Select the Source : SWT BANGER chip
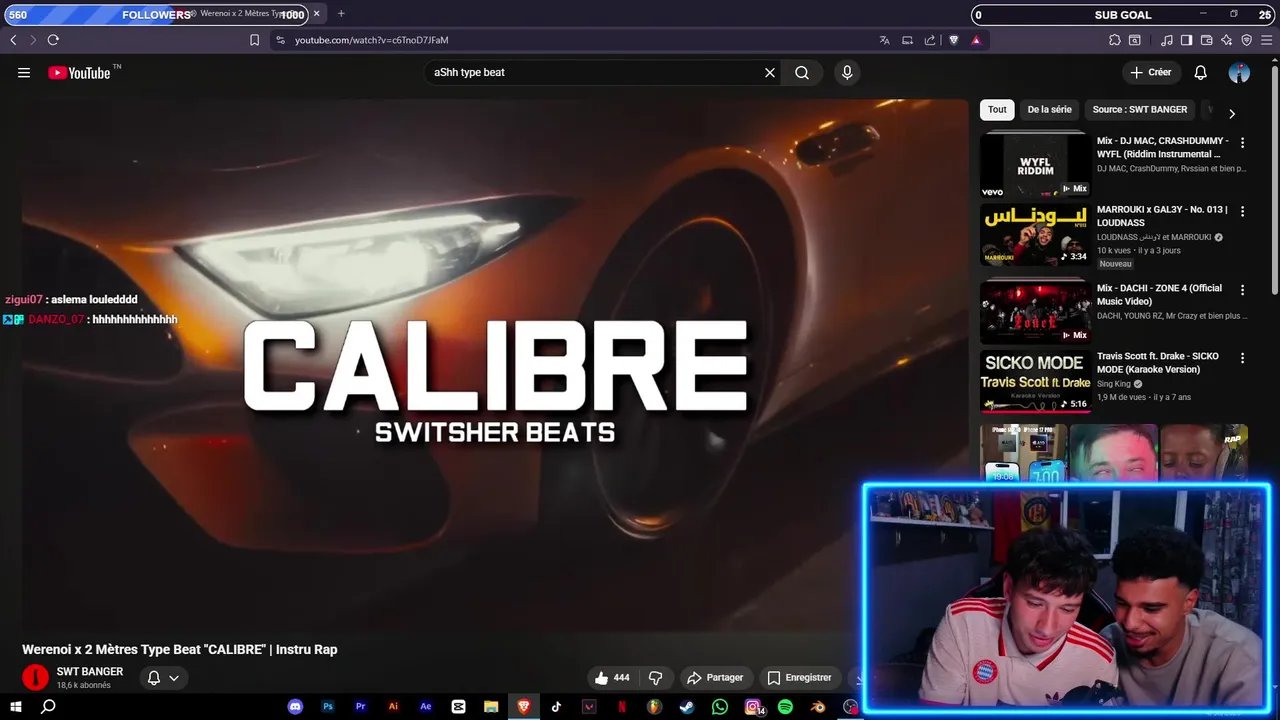 (x=1140, y=110)
